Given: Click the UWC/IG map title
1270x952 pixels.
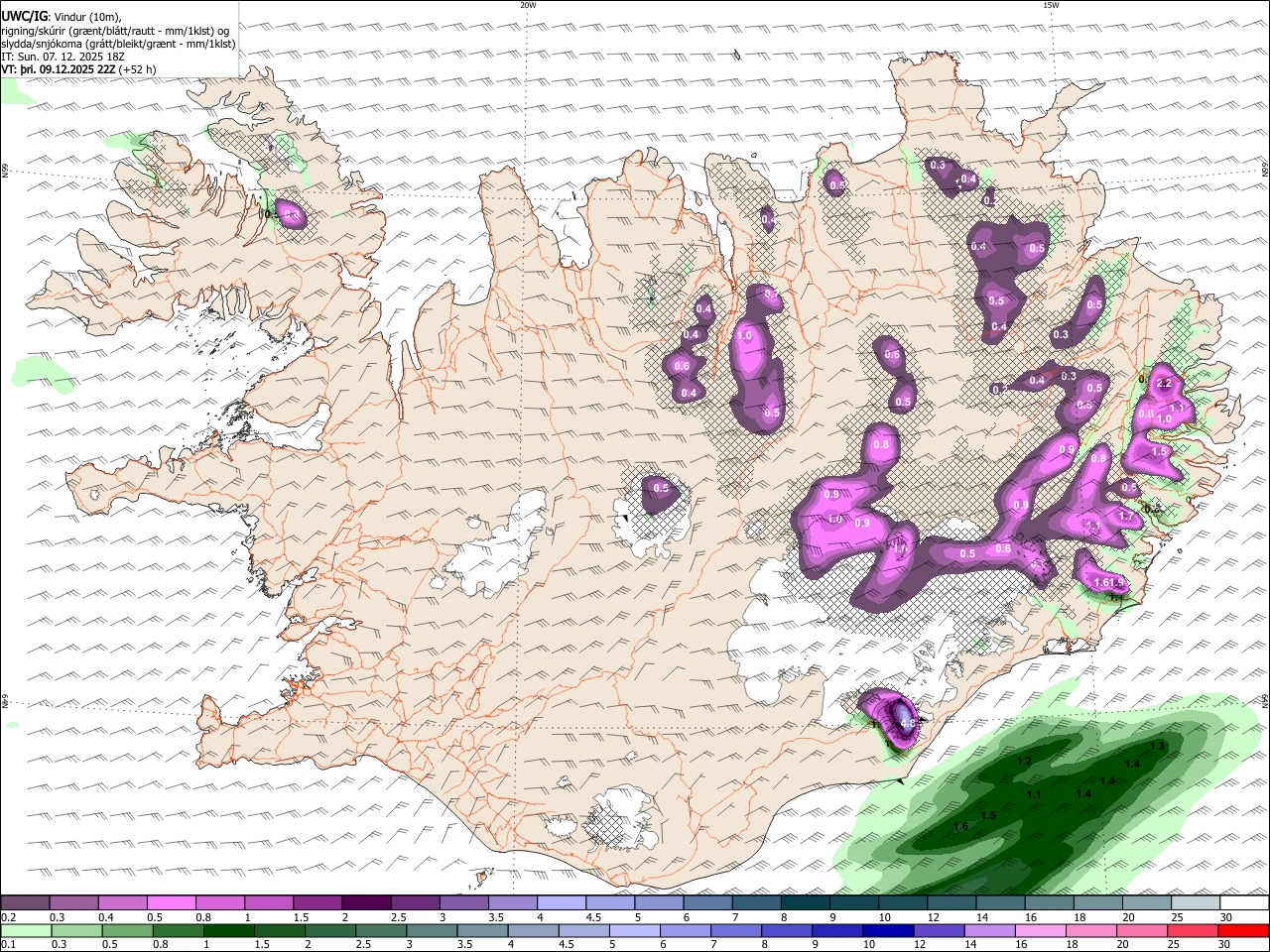Looking at the screenshot, I should pyautogui.click(x=24, y=16).
